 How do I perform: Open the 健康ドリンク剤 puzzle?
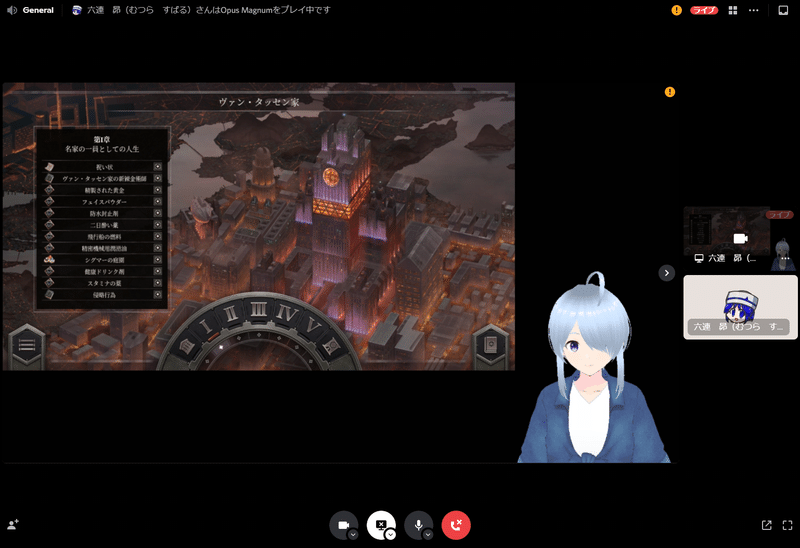pyautogui.click(x=104, y=272)
